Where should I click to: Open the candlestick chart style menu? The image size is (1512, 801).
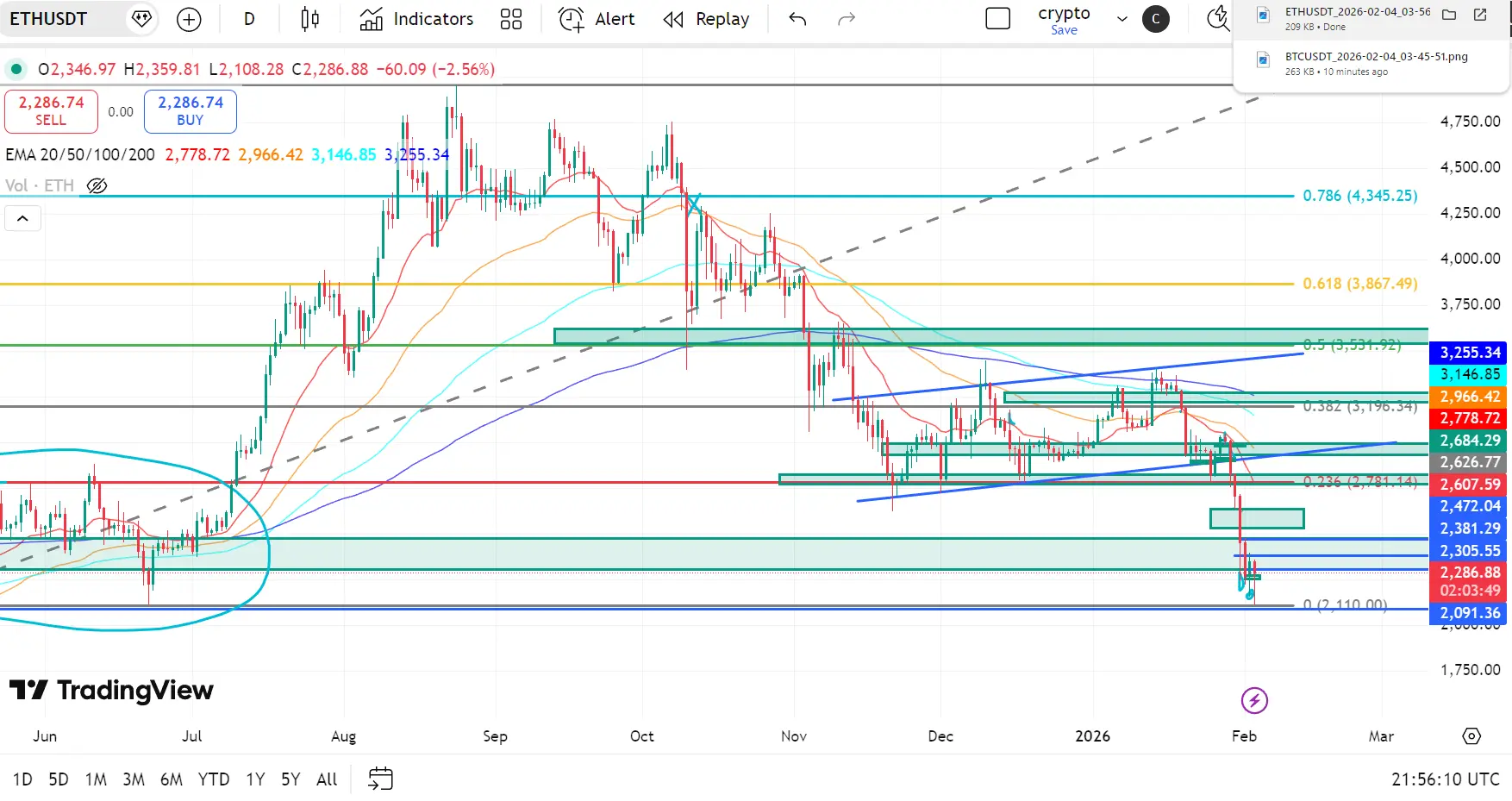(x=310, y=19)
